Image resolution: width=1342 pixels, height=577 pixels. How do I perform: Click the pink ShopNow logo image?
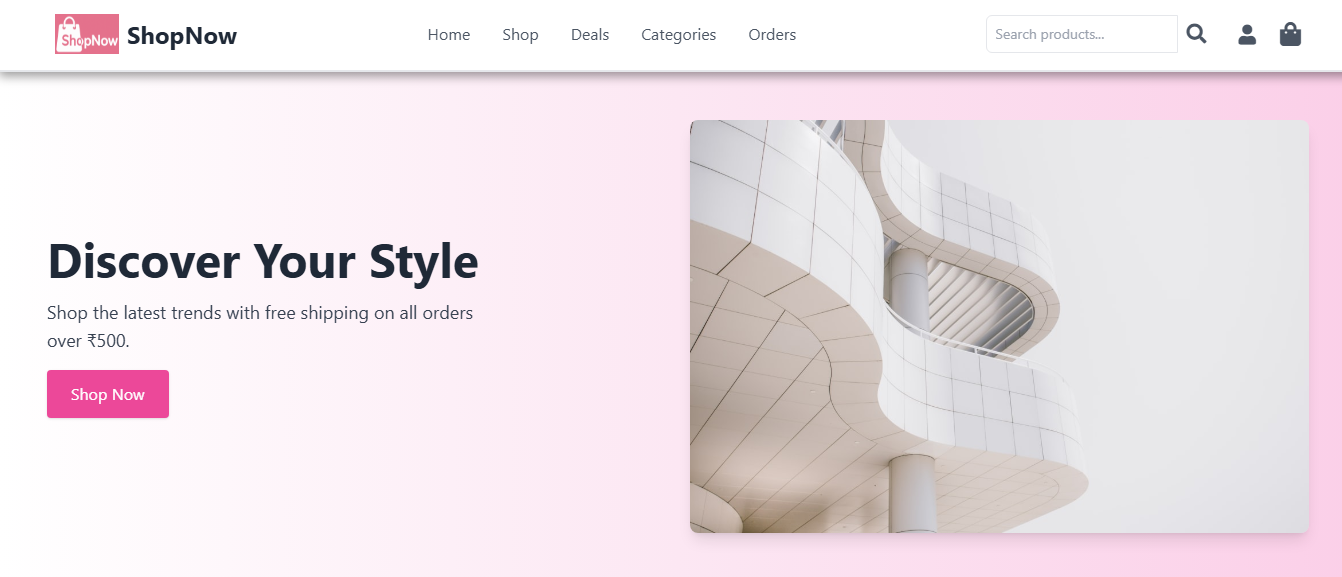coord(87,35)
